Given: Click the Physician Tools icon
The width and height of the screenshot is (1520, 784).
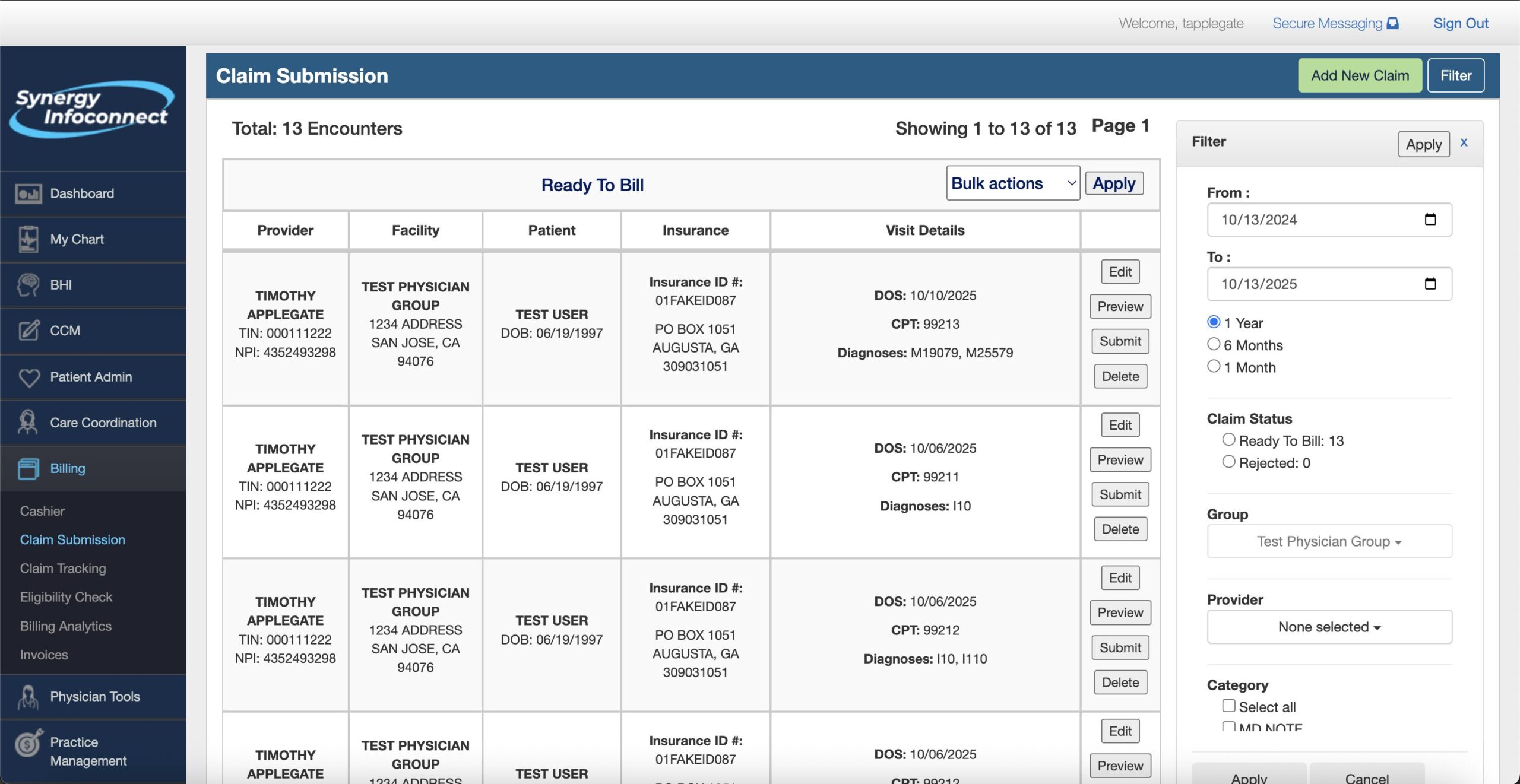Looking at the screenshot, I should 28,697.
